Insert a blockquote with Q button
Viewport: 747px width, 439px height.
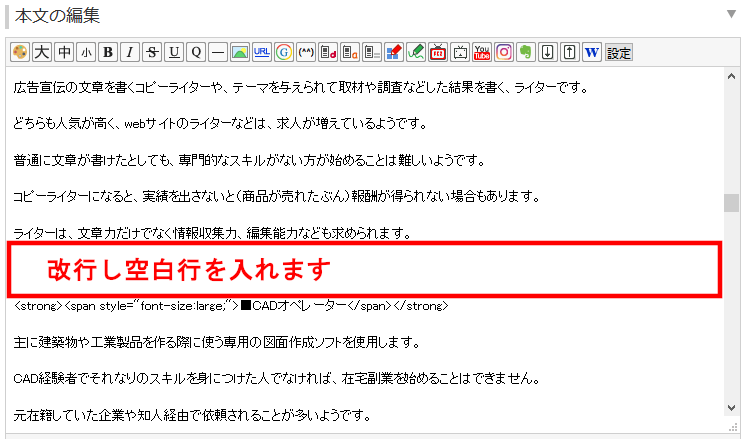196,52
